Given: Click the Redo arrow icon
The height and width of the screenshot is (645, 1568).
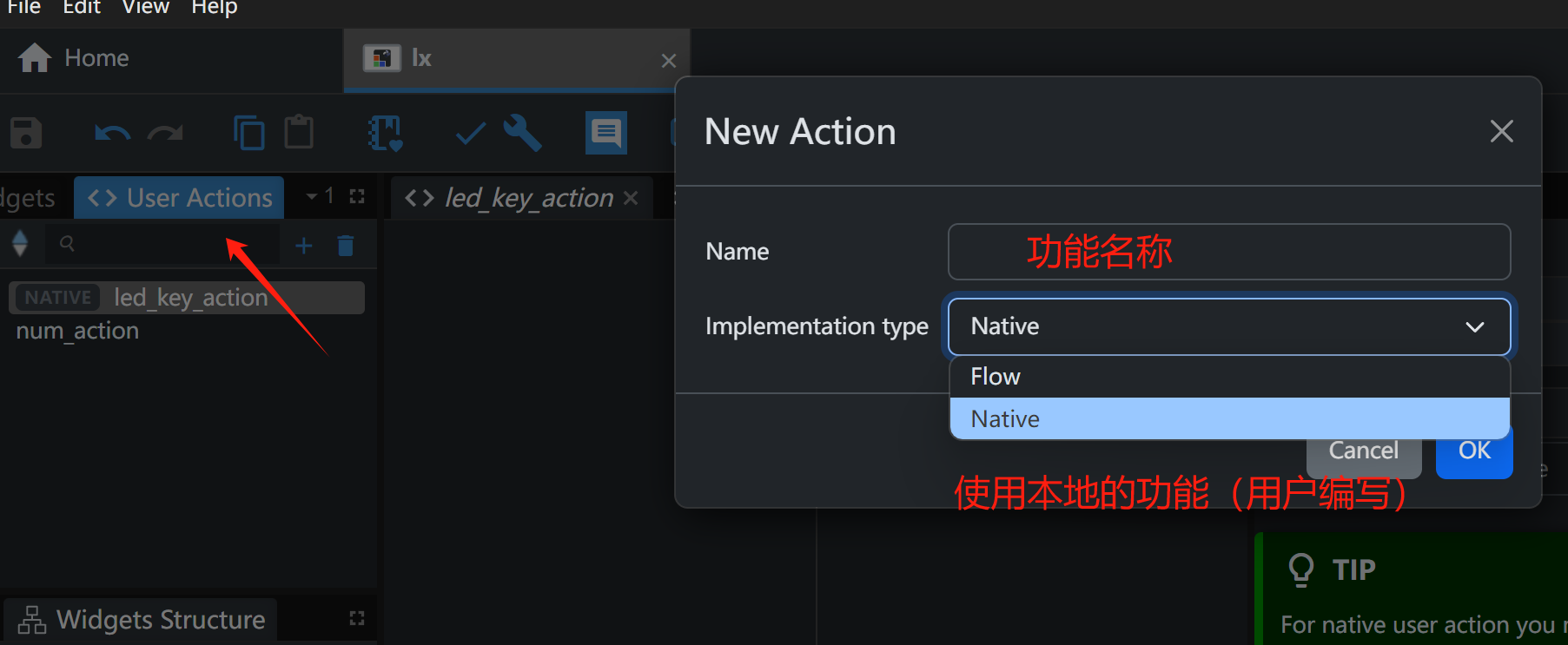Looking at the screenshot, I should pyautogui.click(x=165, y=134).
